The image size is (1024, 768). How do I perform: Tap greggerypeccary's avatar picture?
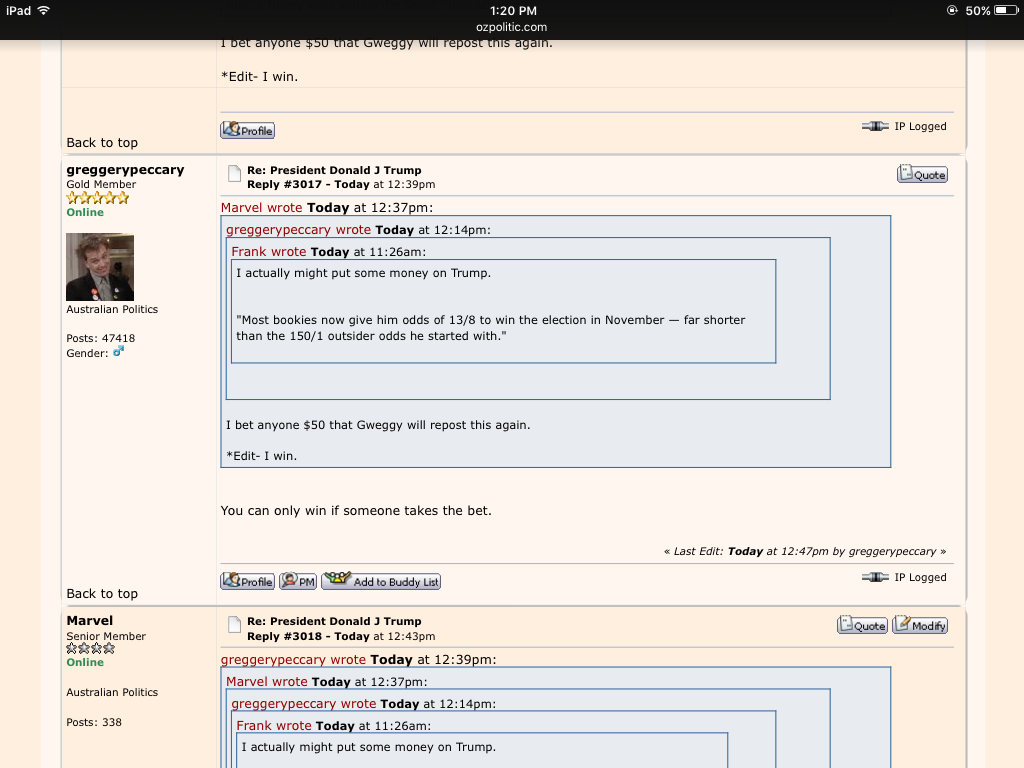(x=100, y=267)
